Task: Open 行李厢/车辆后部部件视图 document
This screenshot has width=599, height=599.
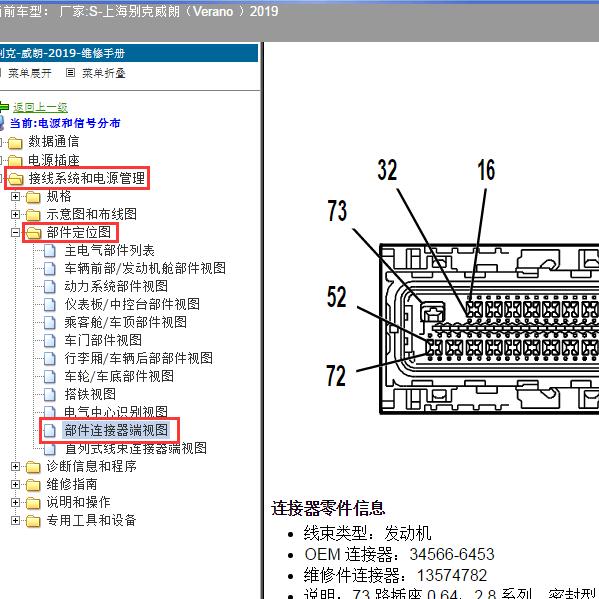Action: pos(139,358)
